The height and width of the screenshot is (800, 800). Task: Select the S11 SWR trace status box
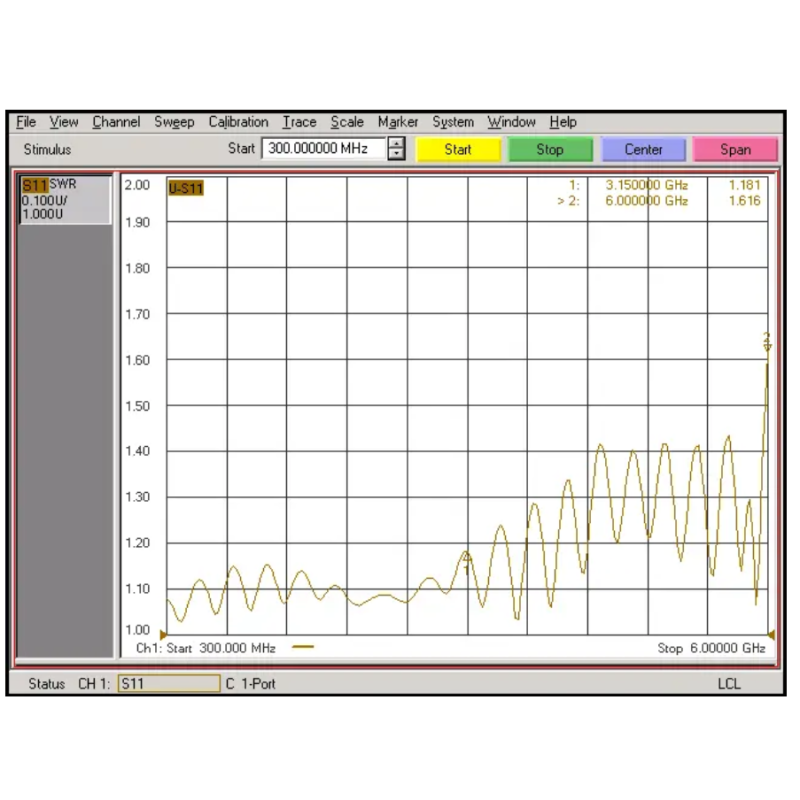tap(66, 200)
